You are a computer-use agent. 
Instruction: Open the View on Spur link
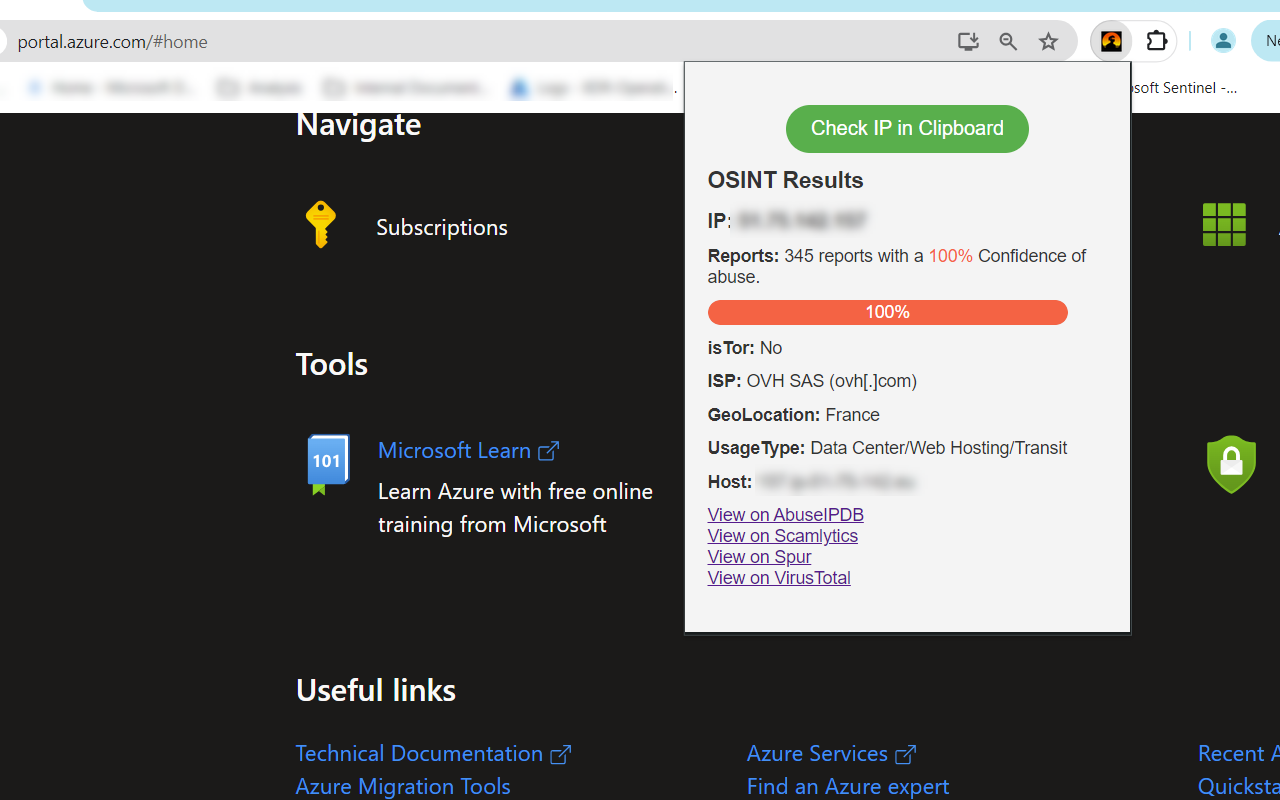[x=759, y=557]
